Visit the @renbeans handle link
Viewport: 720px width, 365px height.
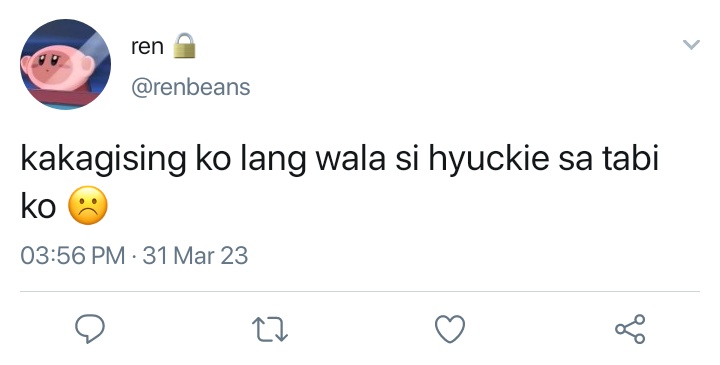tap(191, 87)
